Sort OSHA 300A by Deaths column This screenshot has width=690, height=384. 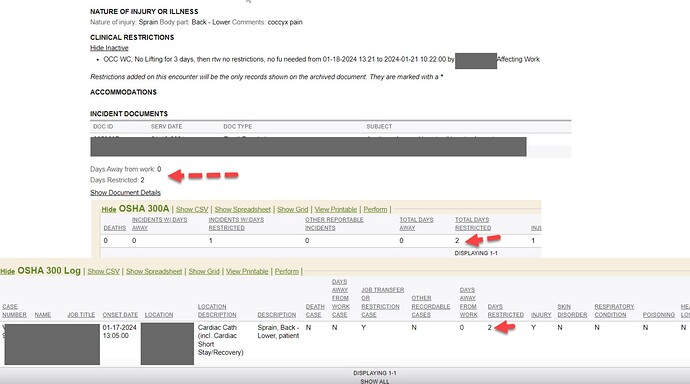[115, 228]
